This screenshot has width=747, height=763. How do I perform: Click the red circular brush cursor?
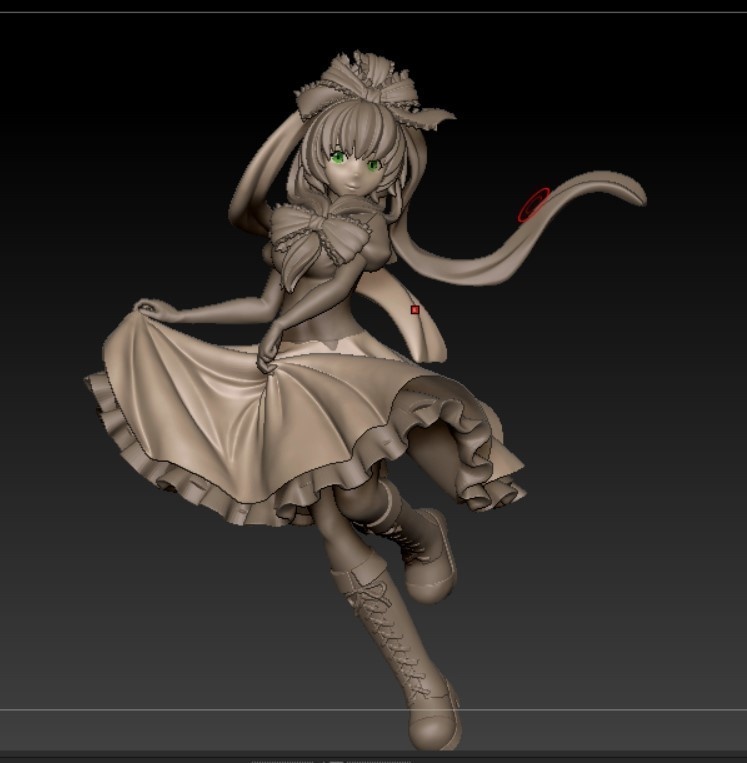coord(534,204)
